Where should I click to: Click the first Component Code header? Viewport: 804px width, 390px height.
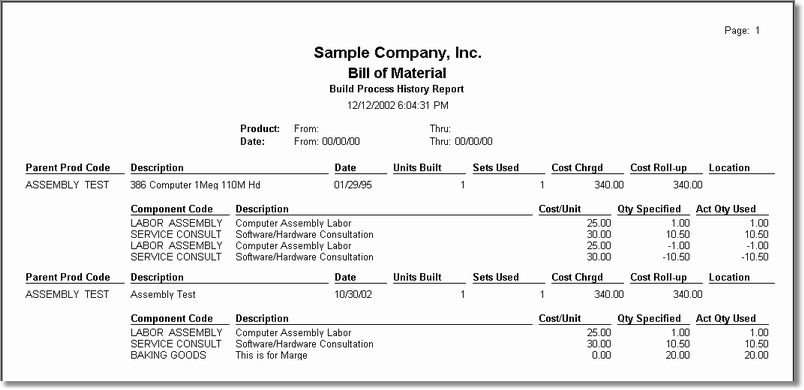(x=179, y=209)
